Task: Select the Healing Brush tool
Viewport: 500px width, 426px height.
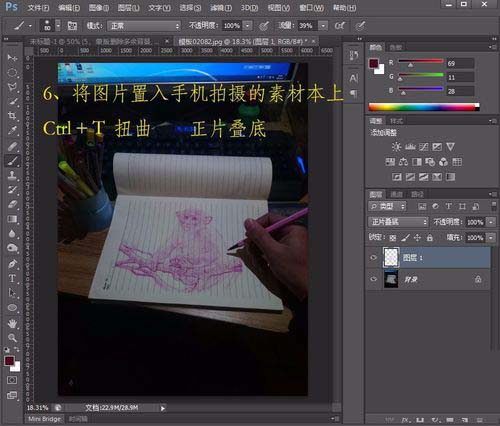Action: pyautogui.click(x=12, y=146)
